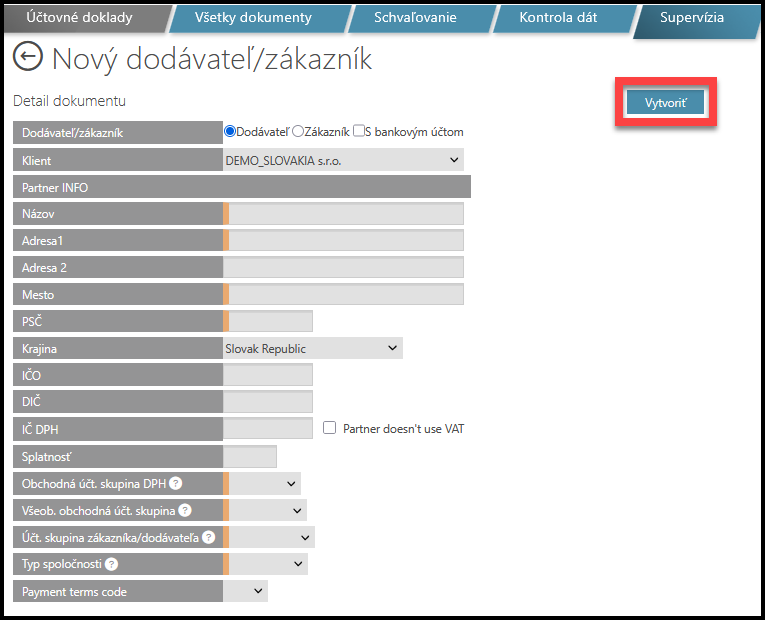Click help icon beside Účt. skupina zákazníka/dodávateľa
Screen dimensions: 765x620
click(208, 537)
